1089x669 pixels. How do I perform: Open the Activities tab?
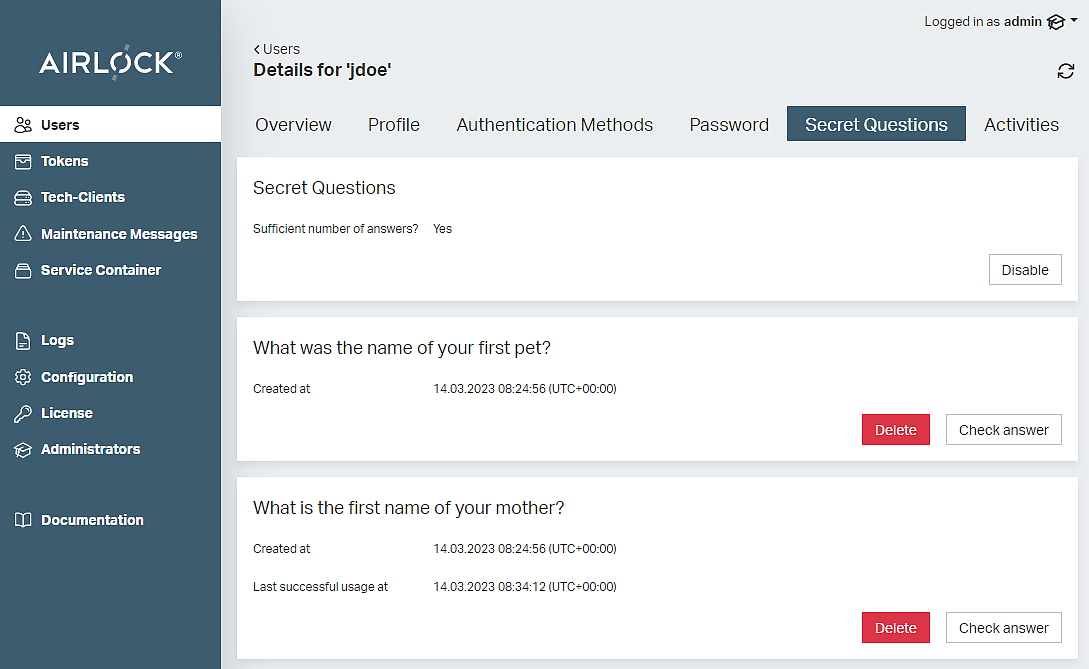pyautogui.click(x=1021, y=125)
